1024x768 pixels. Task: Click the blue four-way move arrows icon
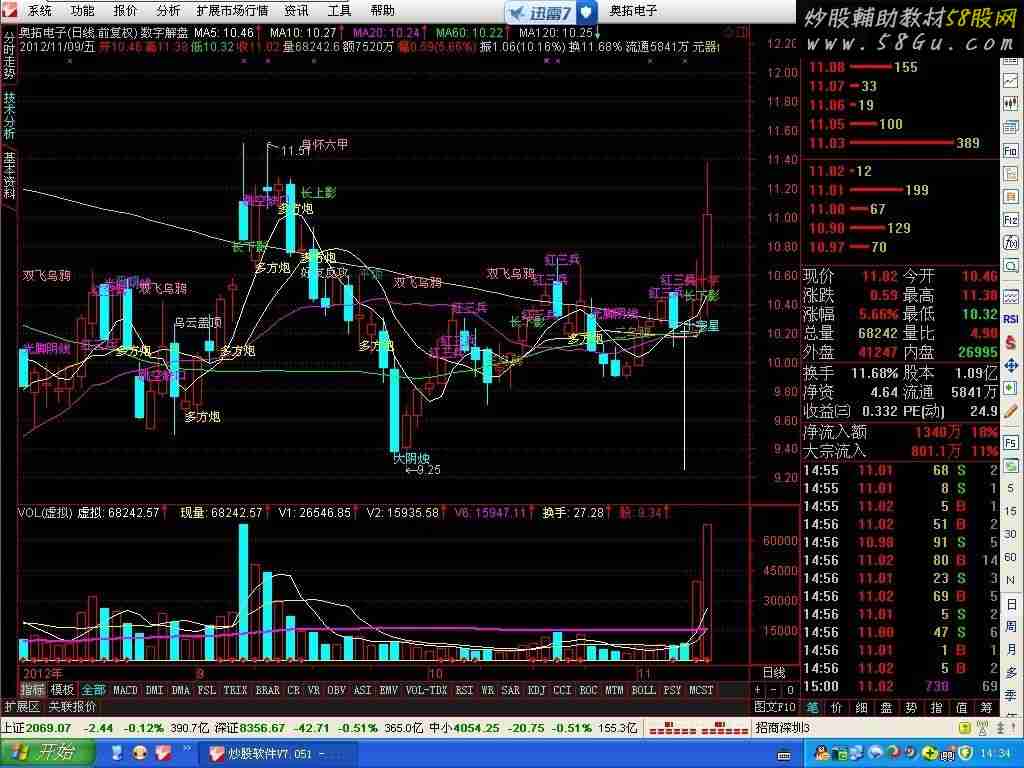coord(1010,364)
